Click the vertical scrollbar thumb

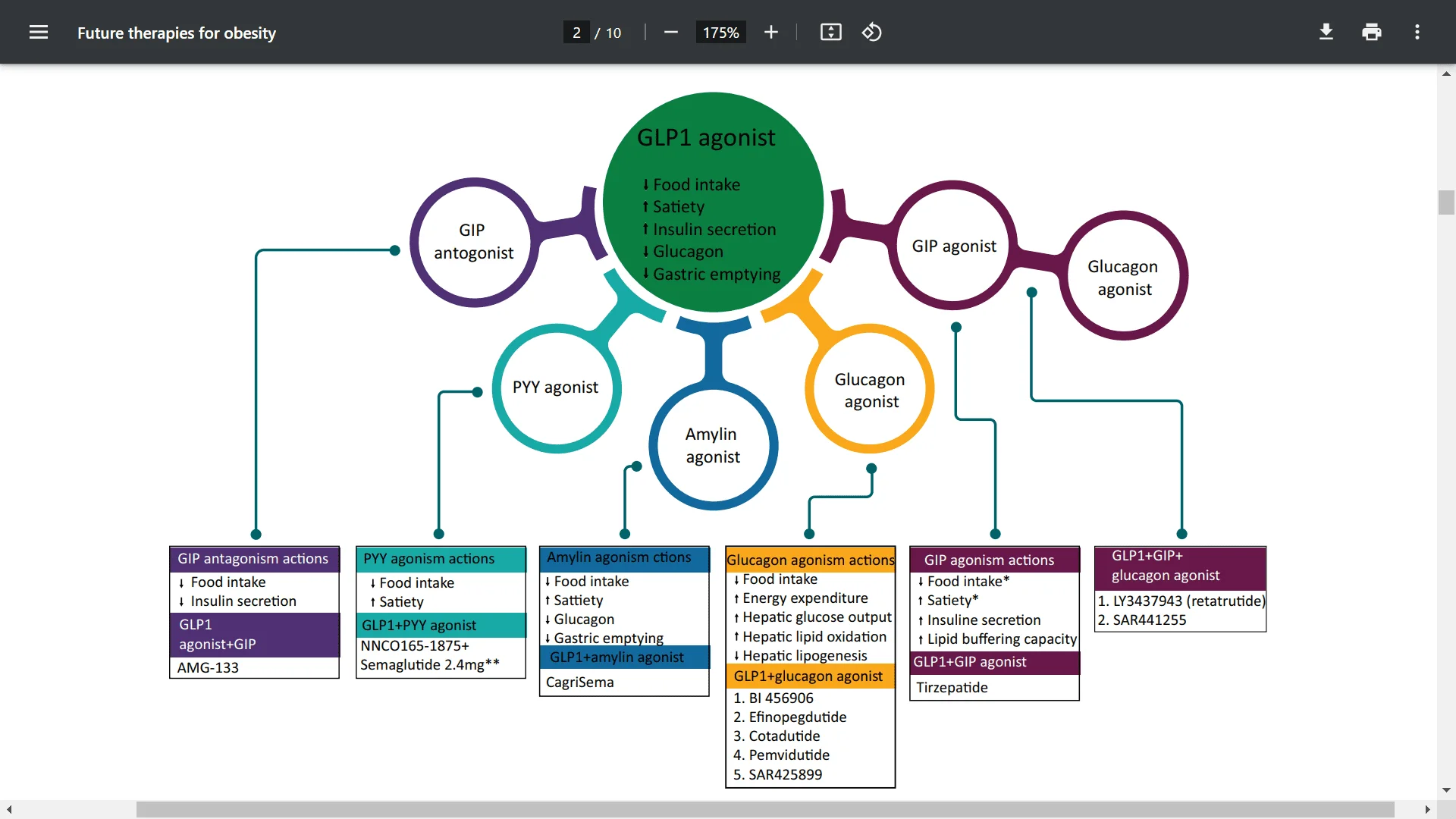click(1446, 202)
